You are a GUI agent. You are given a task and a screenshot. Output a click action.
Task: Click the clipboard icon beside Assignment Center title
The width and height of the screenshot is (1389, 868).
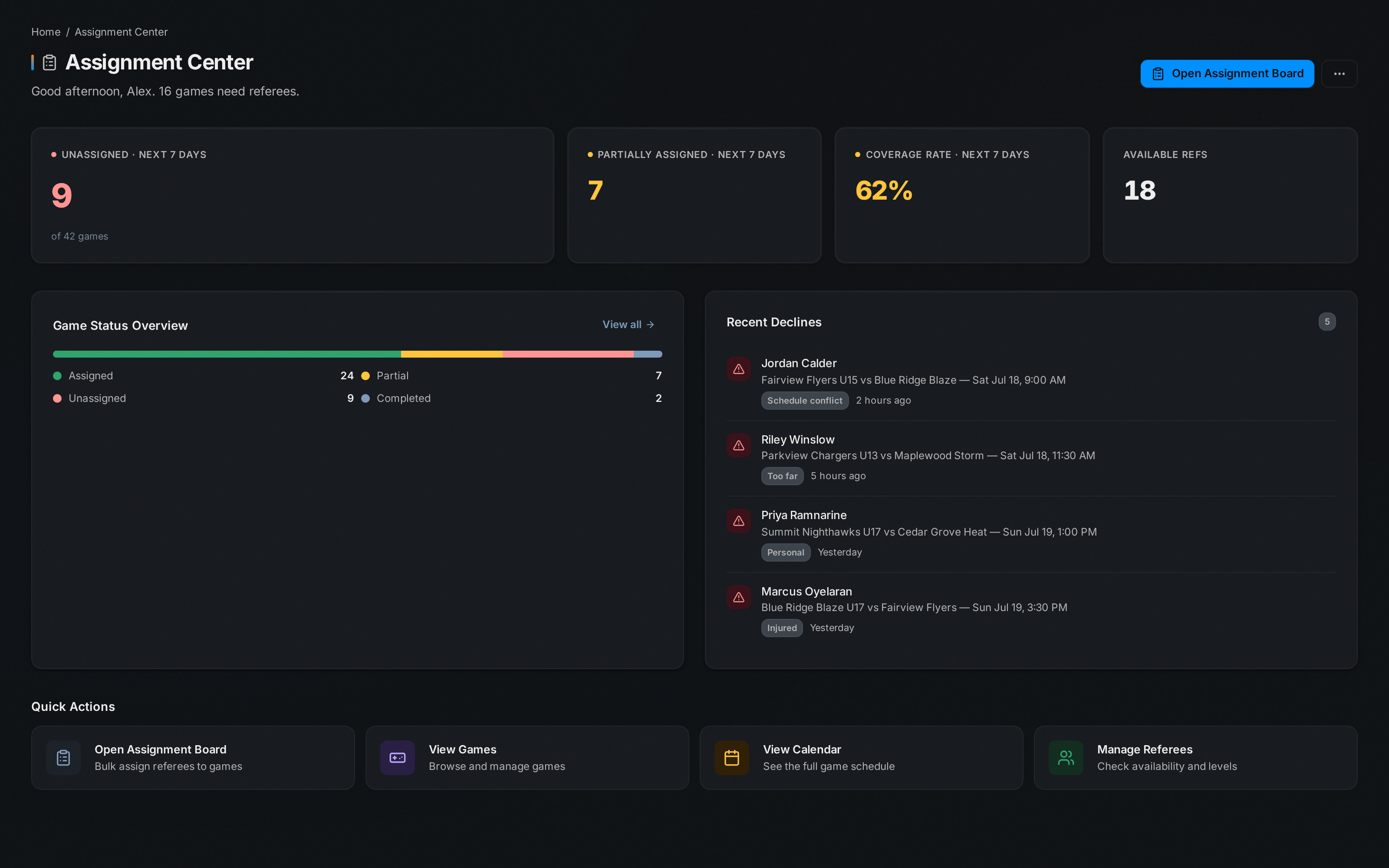pos(49,62)
